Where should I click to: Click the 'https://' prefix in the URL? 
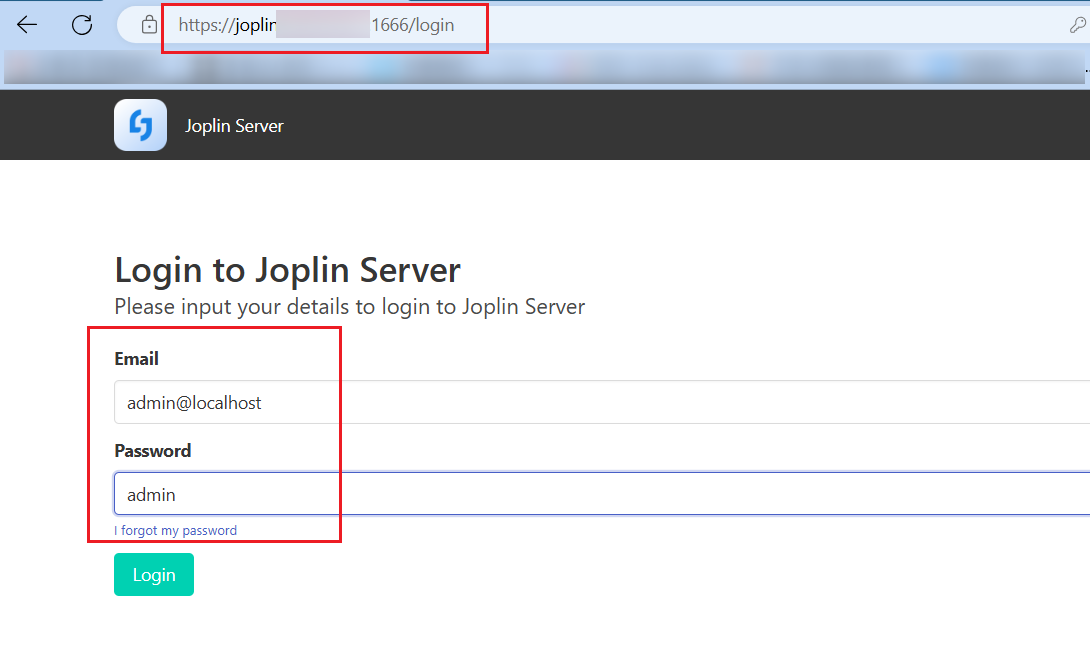204,25
